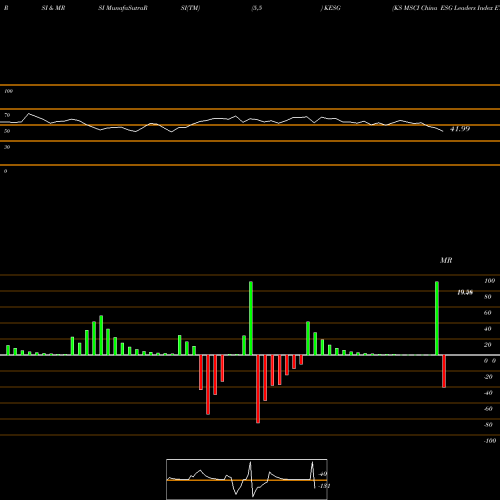
Task: Click the current RSI value 41.99
Action: pyautogui.click(x=460, y=129)
